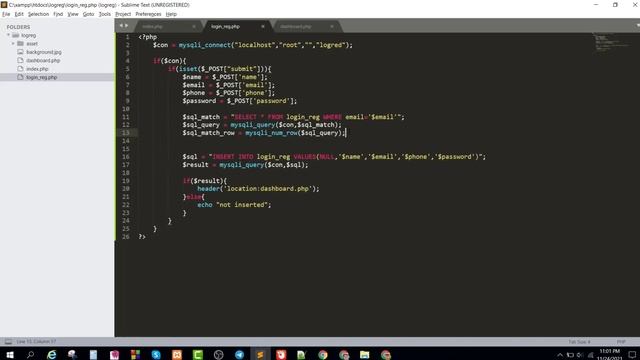
Task: Open the Windows Start menu
Action: pyautogui.click(x=9, y=355)
